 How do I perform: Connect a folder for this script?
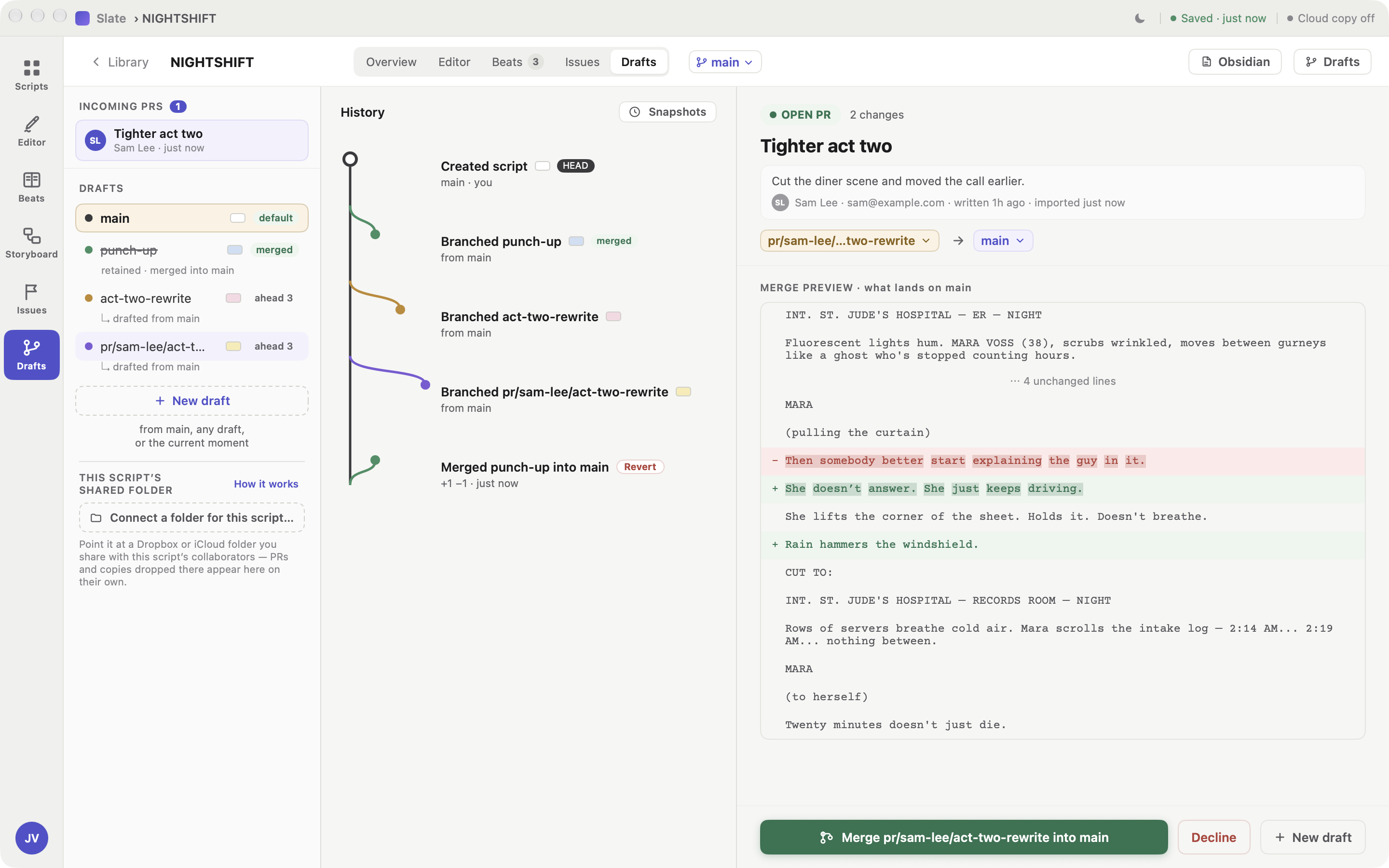coord(191,518)
